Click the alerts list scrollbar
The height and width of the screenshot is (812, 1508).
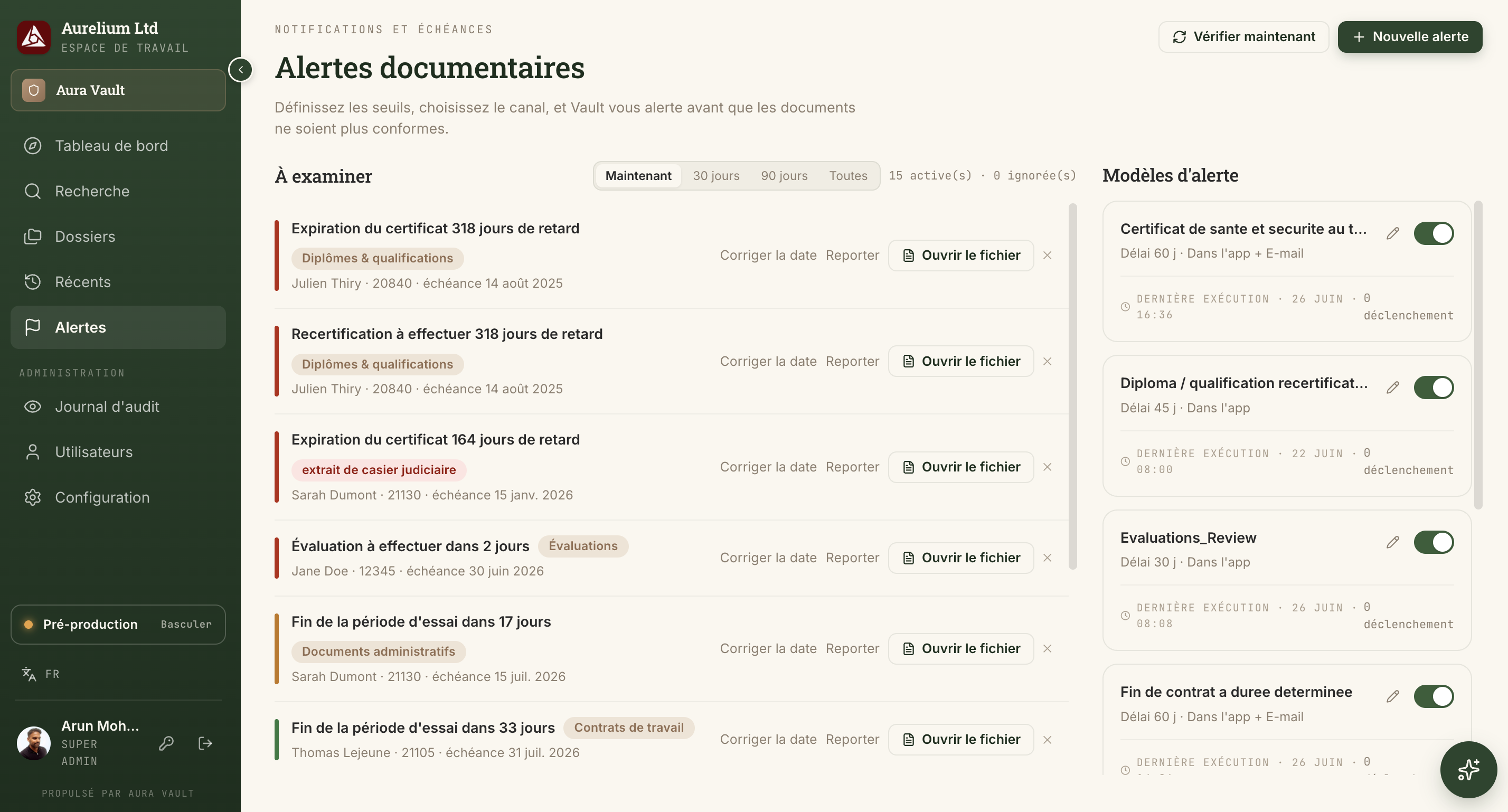coord(1072,386)
